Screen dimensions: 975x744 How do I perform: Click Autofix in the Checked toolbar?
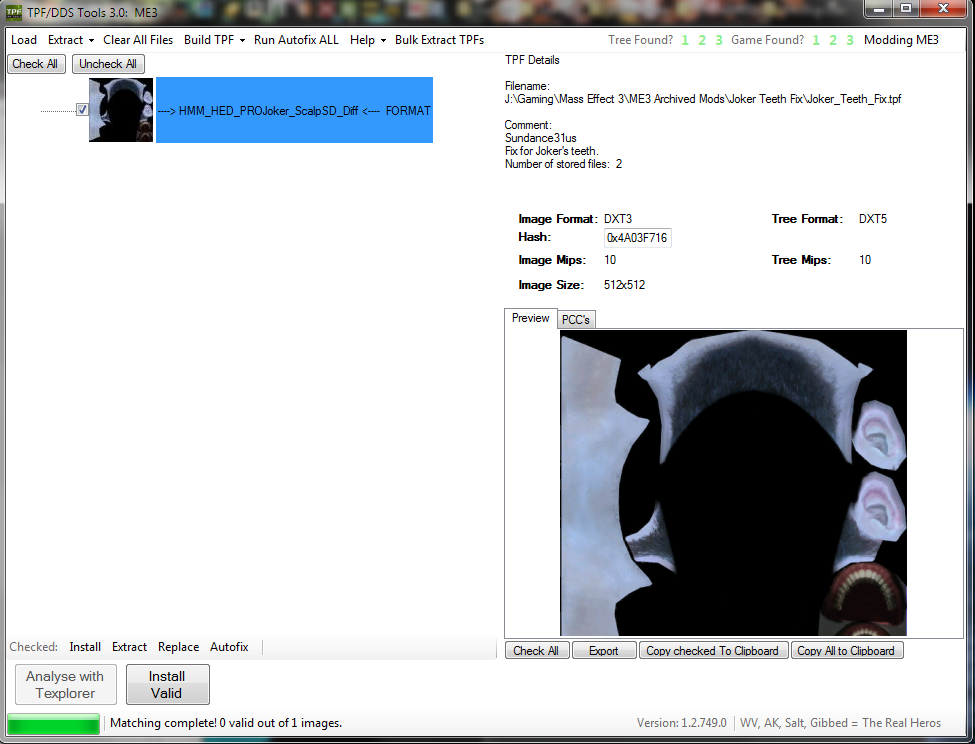tap(229, 647)
